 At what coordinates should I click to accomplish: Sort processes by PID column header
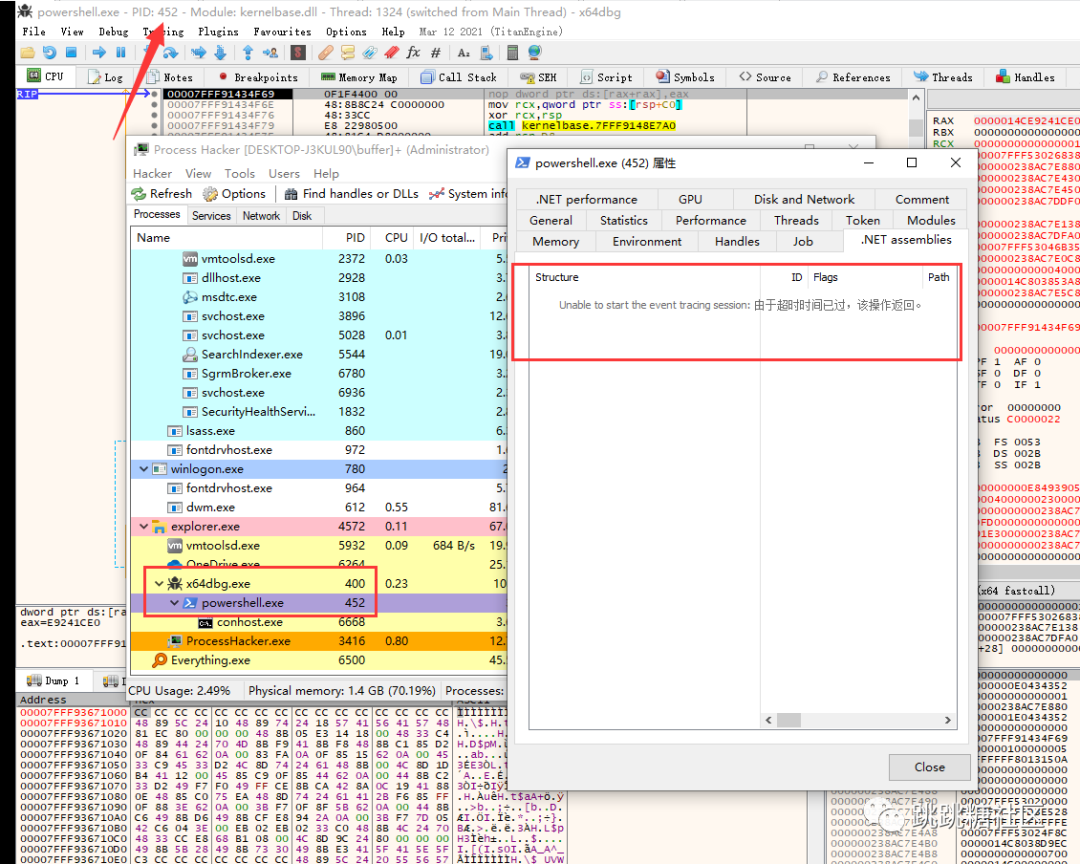(347, 238)
